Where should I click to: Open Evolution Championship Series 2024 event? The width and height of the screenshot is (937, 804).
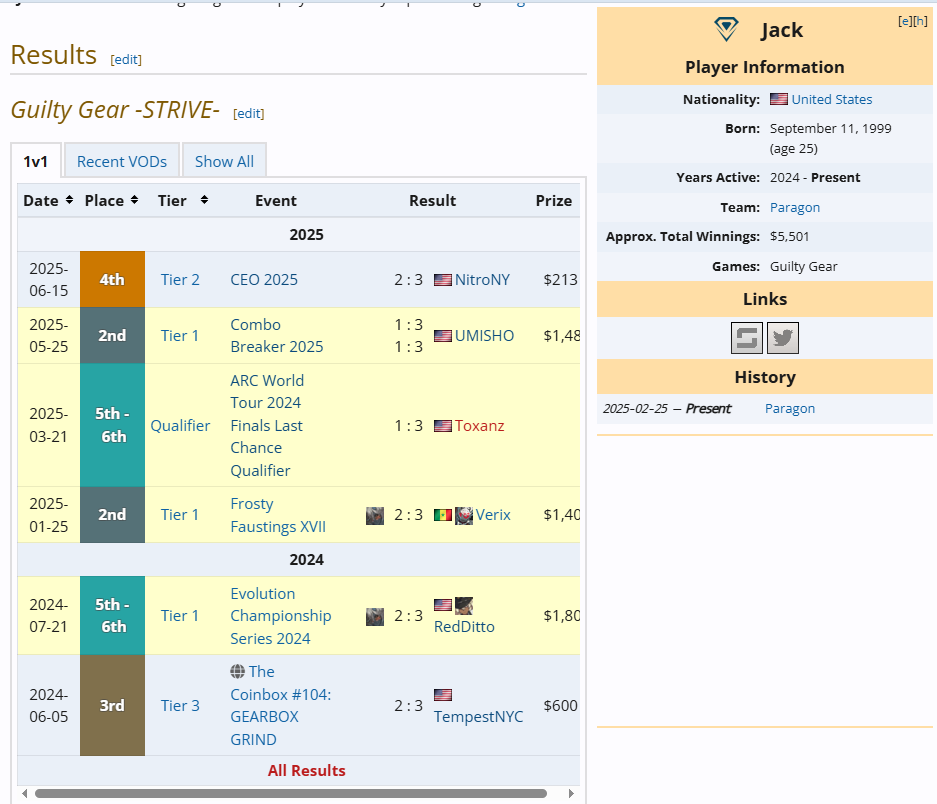[x=281, y=616]
